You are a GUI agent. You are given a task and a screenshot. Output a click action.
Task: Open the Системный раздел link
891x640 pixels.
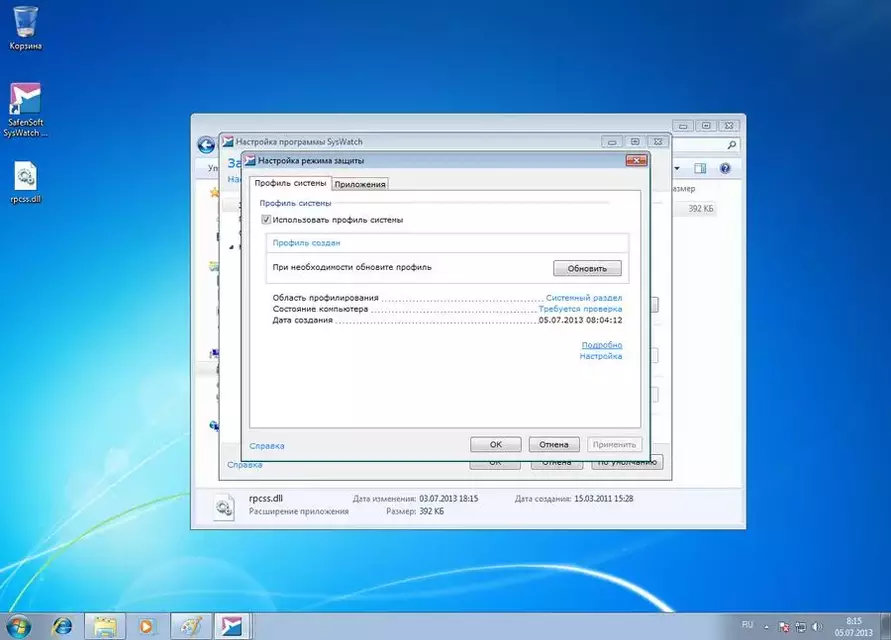point(584,297)
